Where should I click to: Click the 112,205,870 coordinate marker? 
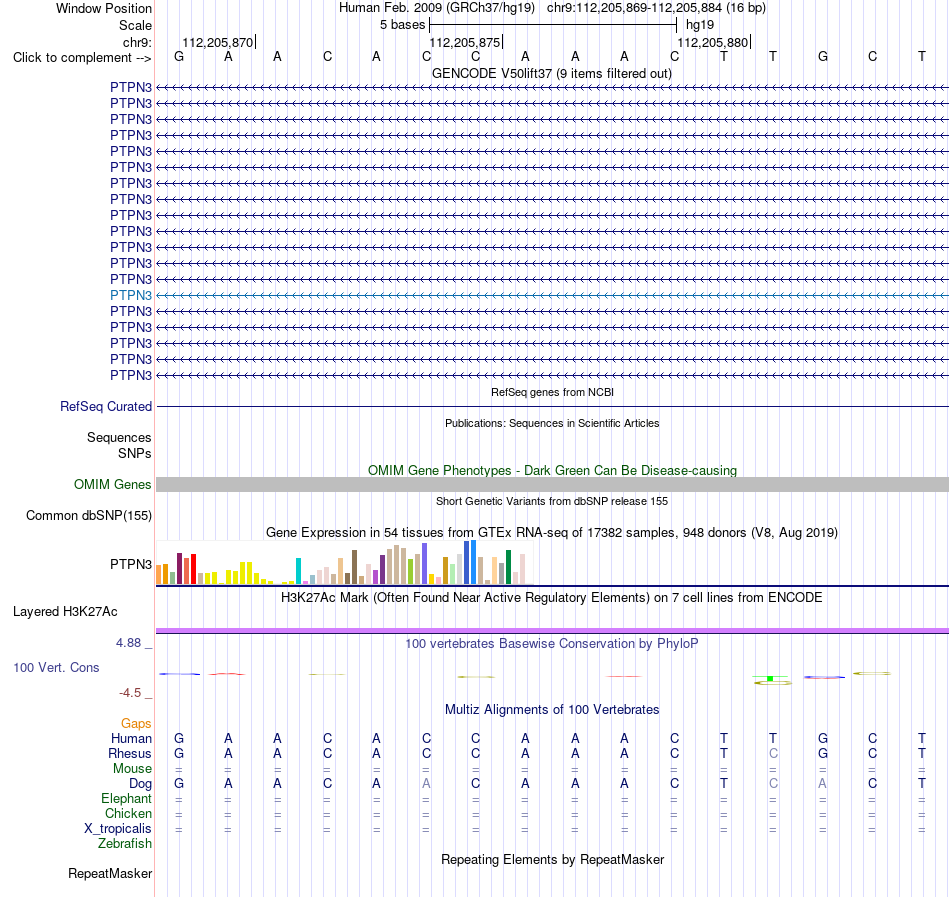tap(218, 42)
